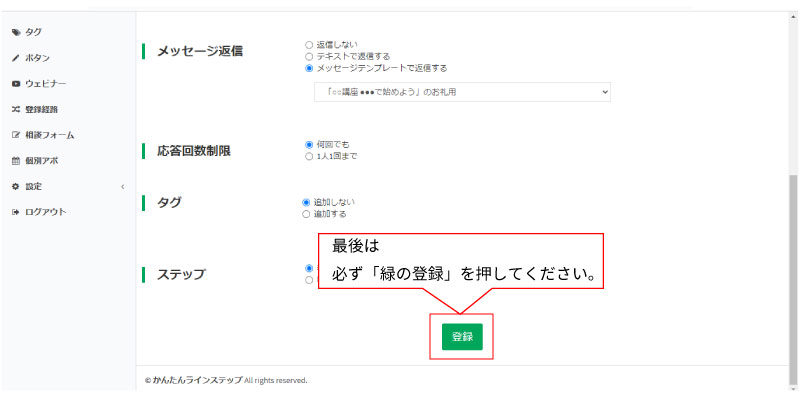The image size is (800, 398).
Task: Click the edit icon beside 相談フォーム
Action: 15,135
